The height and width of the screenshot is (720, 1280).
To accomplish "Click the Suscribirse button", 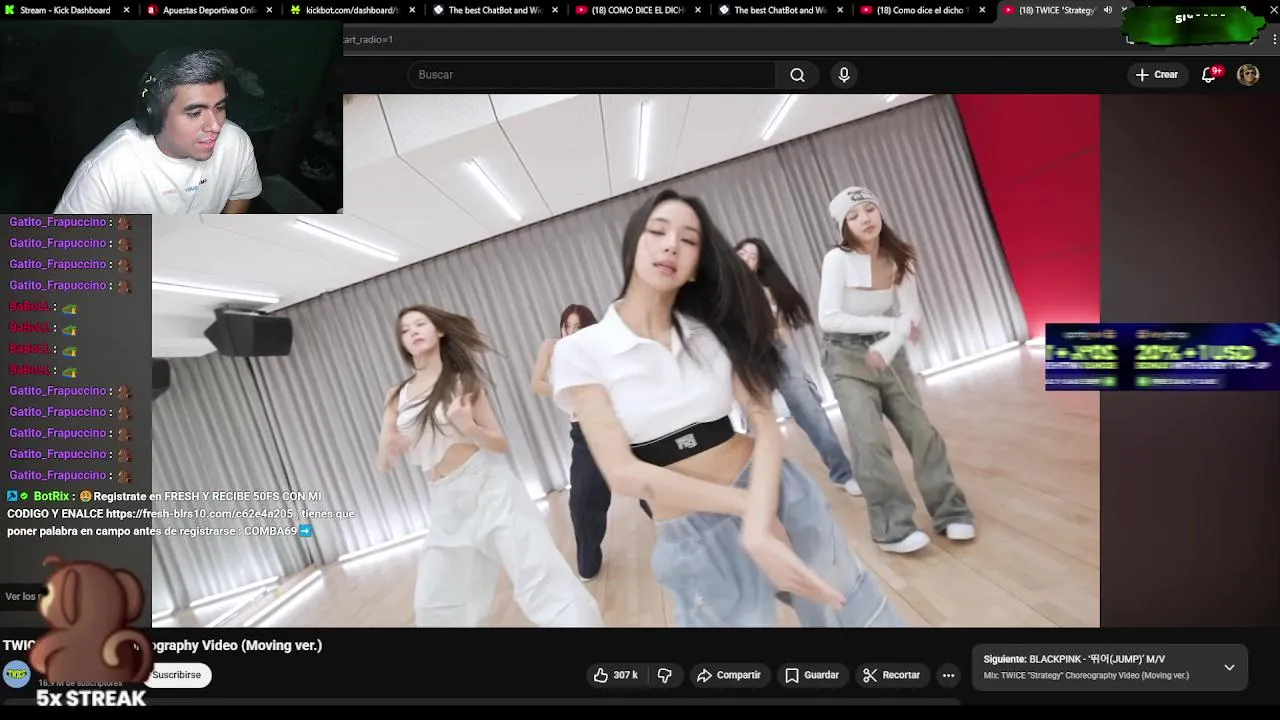I will click(177, 675).
